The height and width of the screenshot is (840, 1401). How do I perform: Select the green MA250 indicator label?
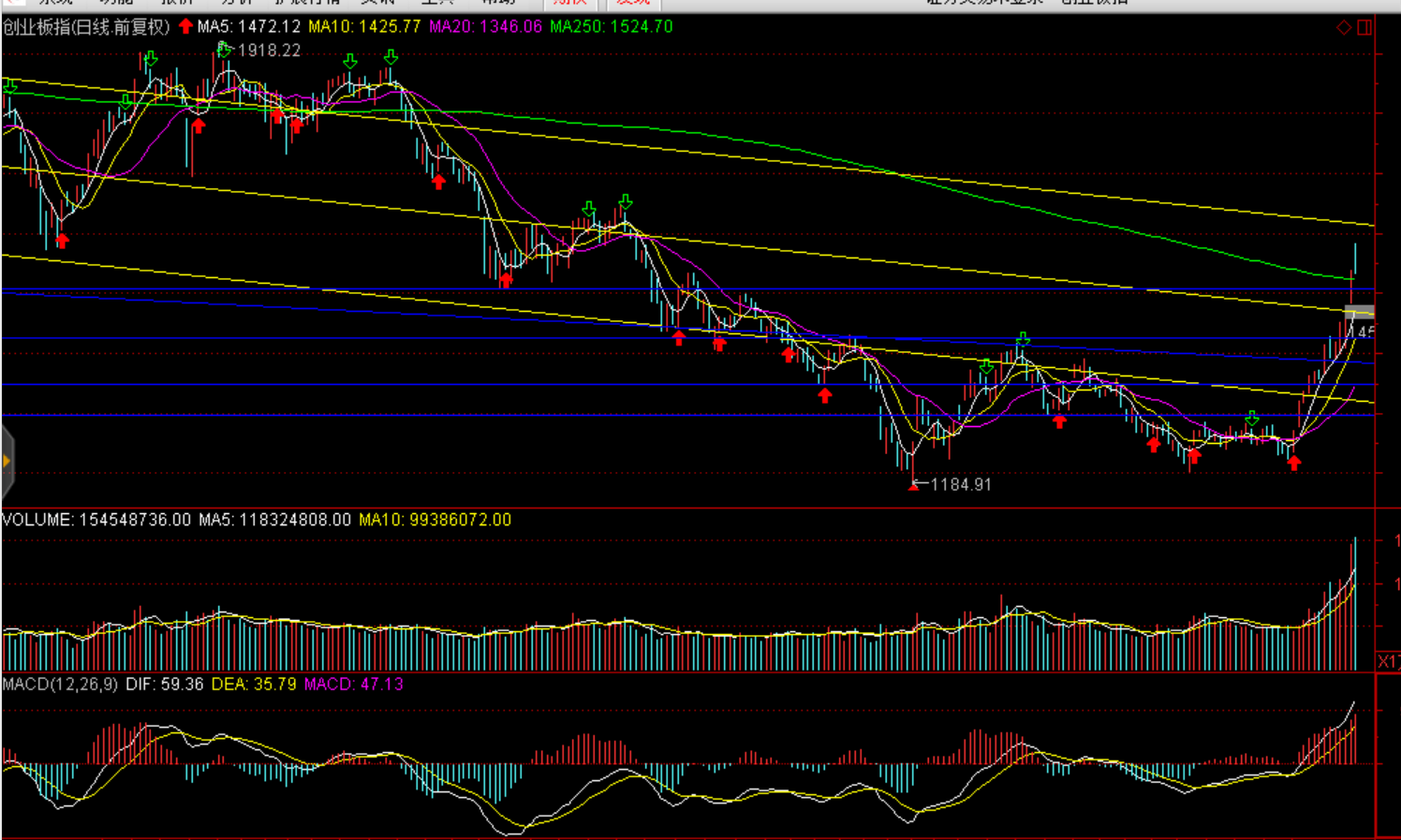pyautogui.click(x=611, y=27)
